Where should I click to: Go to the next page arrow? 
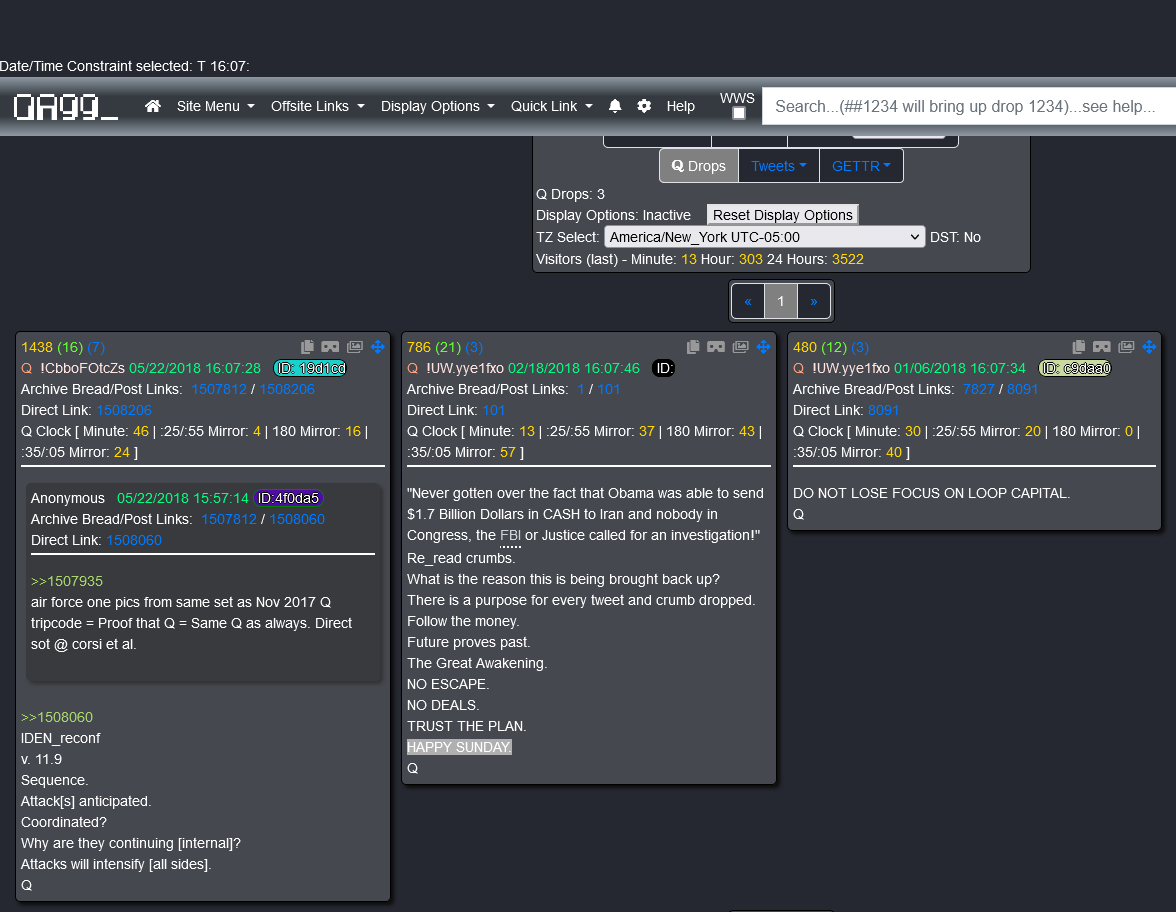click(x=814, y=302)
